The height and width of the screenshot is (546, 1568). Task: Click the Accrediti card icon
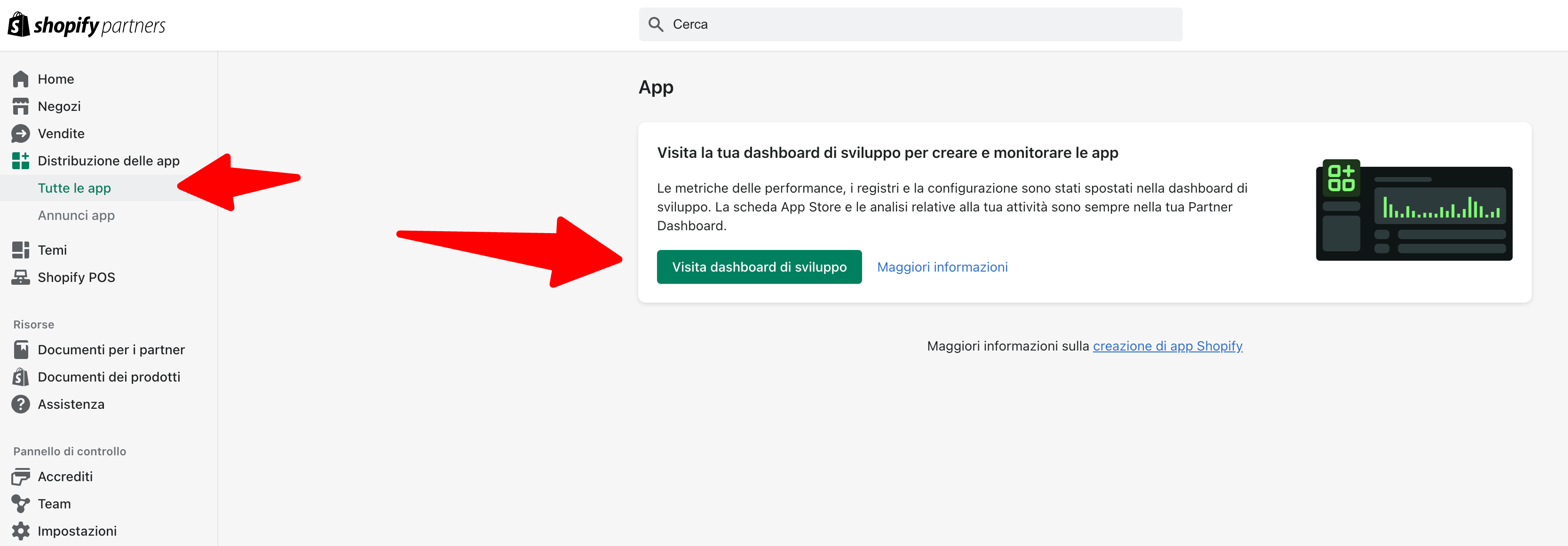click(21, 476)
